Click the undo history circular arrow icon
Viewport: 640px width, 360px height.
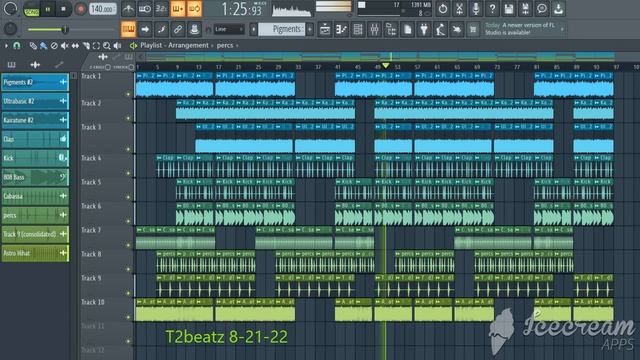(443, 9)
